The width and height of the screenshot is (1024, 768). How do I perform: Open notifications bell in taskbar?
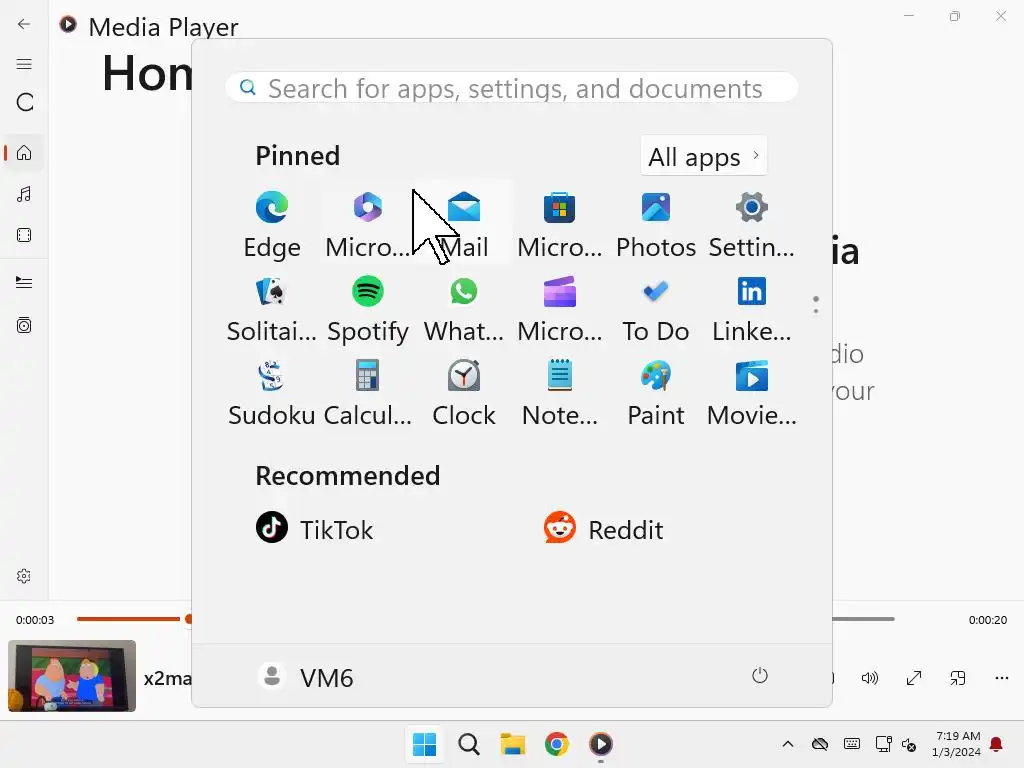[997, 744]
